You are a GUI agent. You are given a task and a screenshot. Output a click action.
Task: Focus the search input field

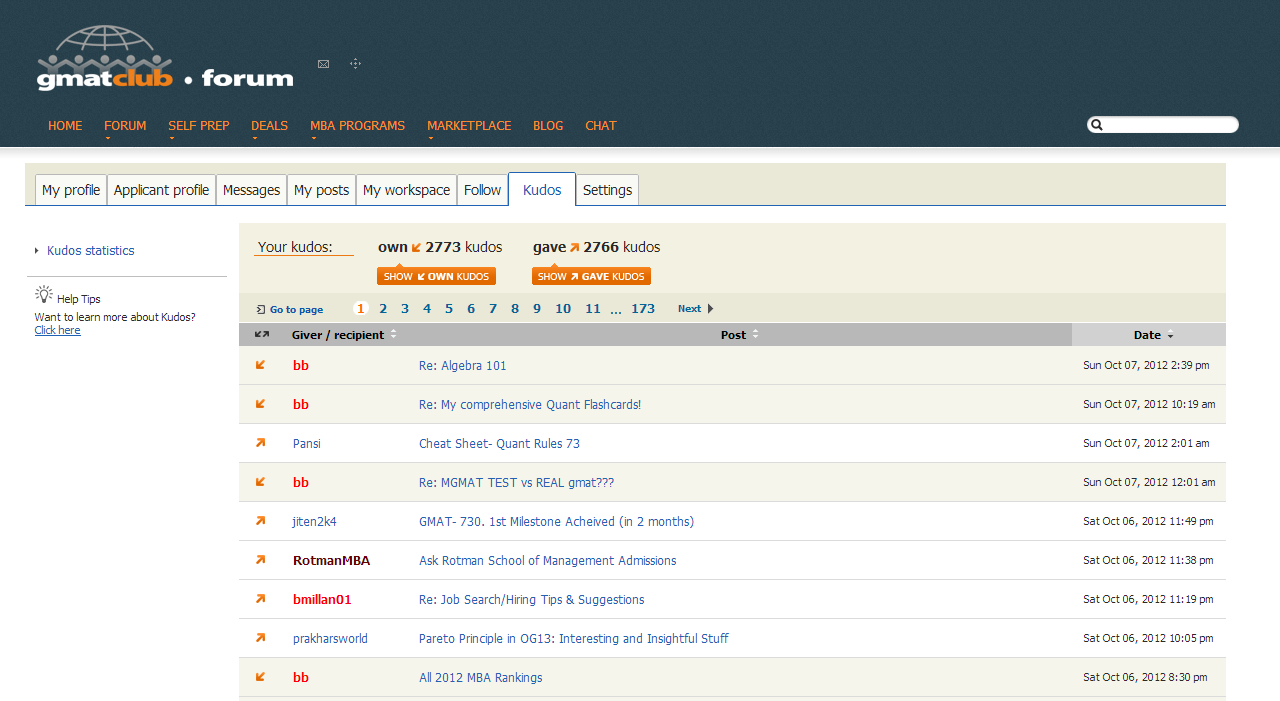[1170, 125]
